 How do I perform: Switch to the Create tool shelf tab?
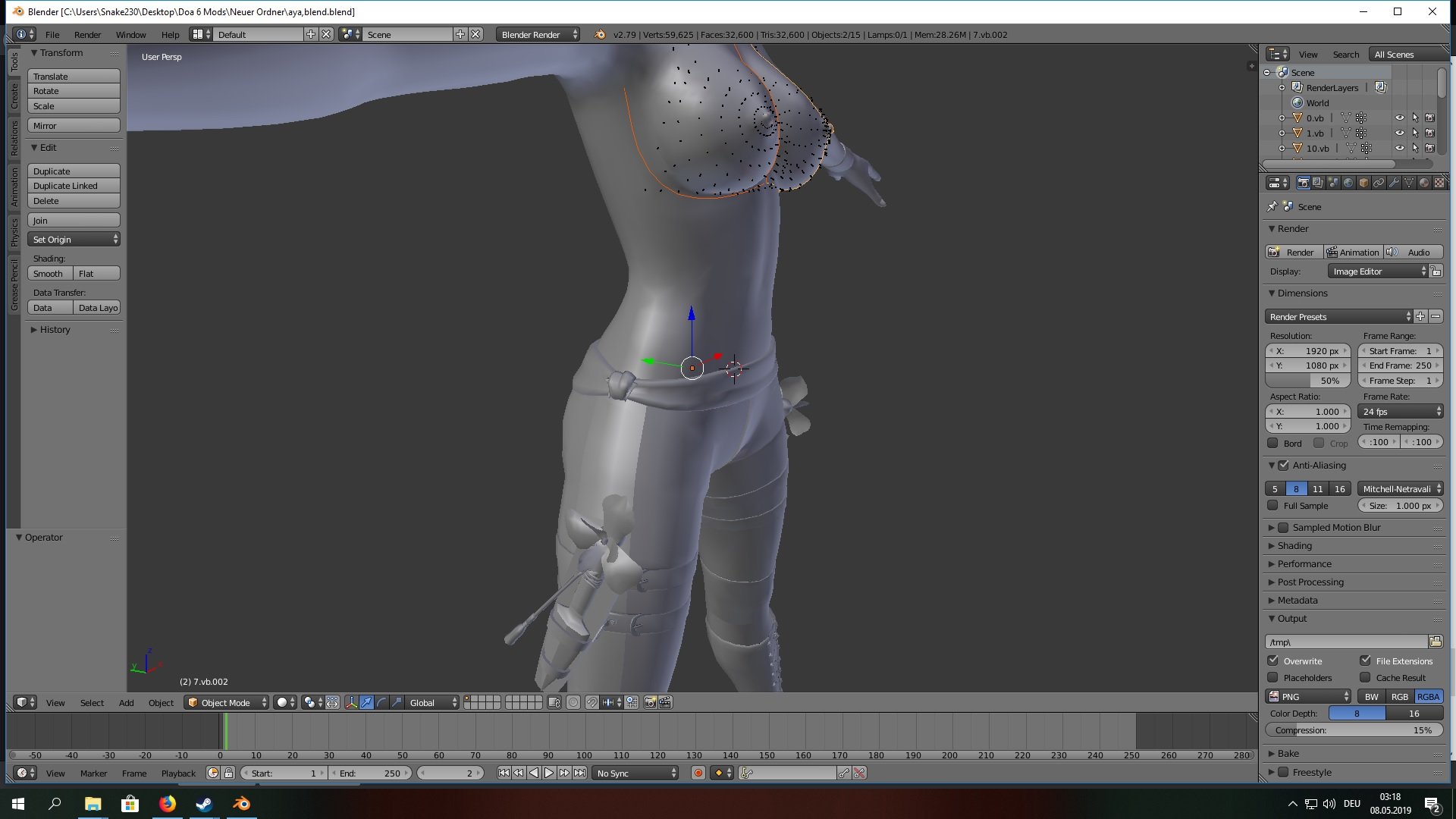click(x=14, y=96)
